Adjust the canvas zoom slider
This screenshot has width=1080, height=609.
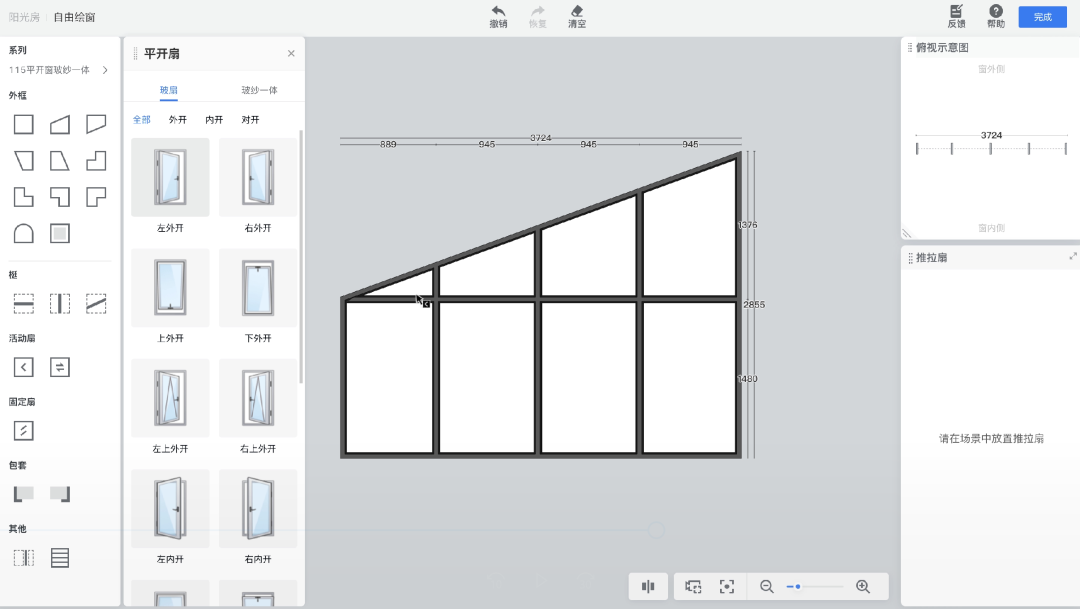click(815, 586)
